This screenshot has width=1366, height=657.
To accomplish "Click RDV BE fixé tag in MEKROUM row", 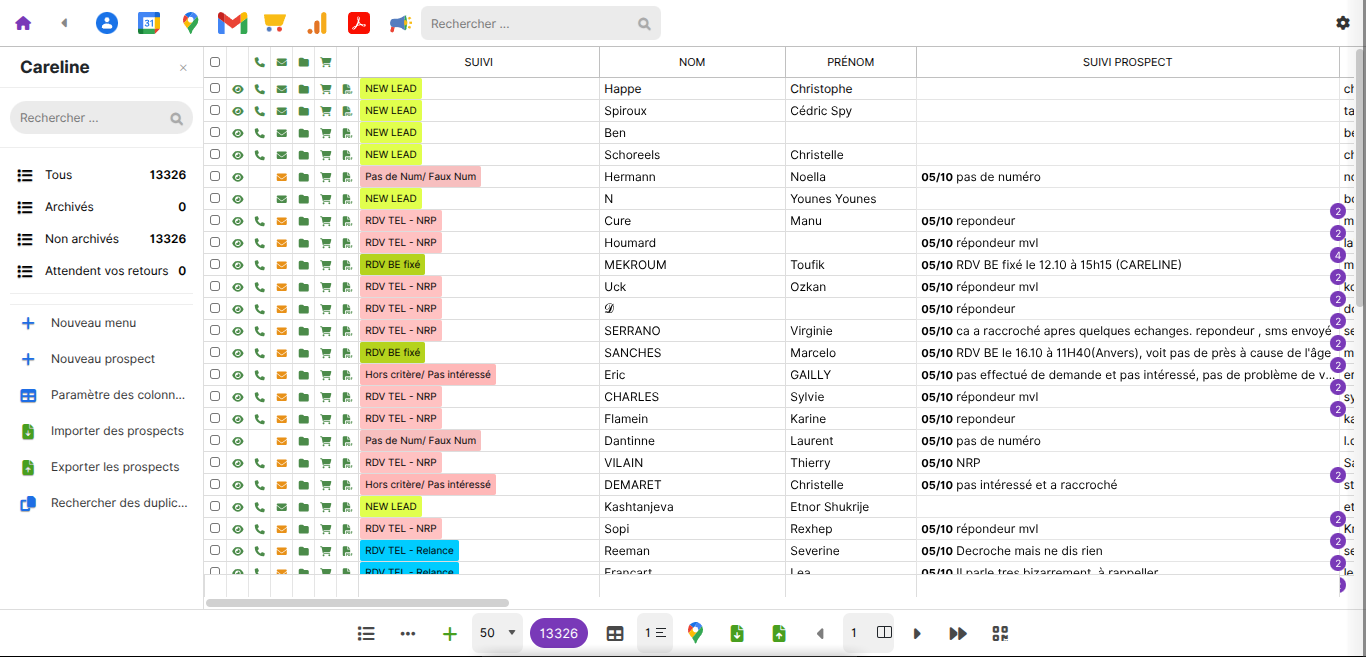I will pyautogui.click(x=393, y=265).
